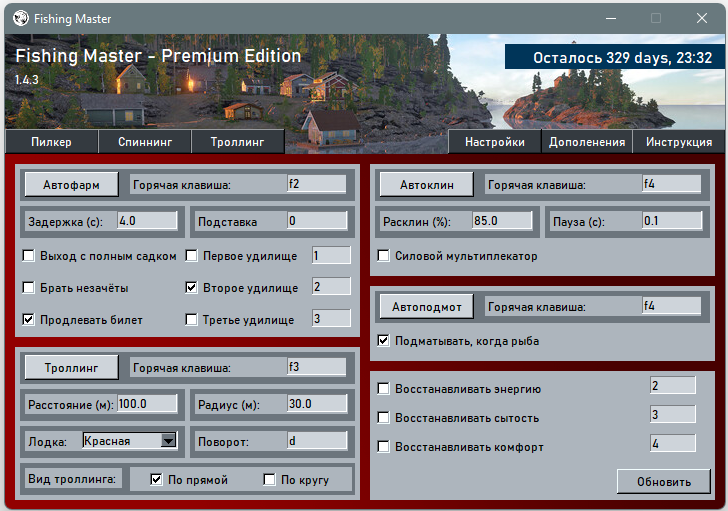Edit the комфорт restore slot field
Viewport: 728px width, 511px height.
(x=673, y=443)
